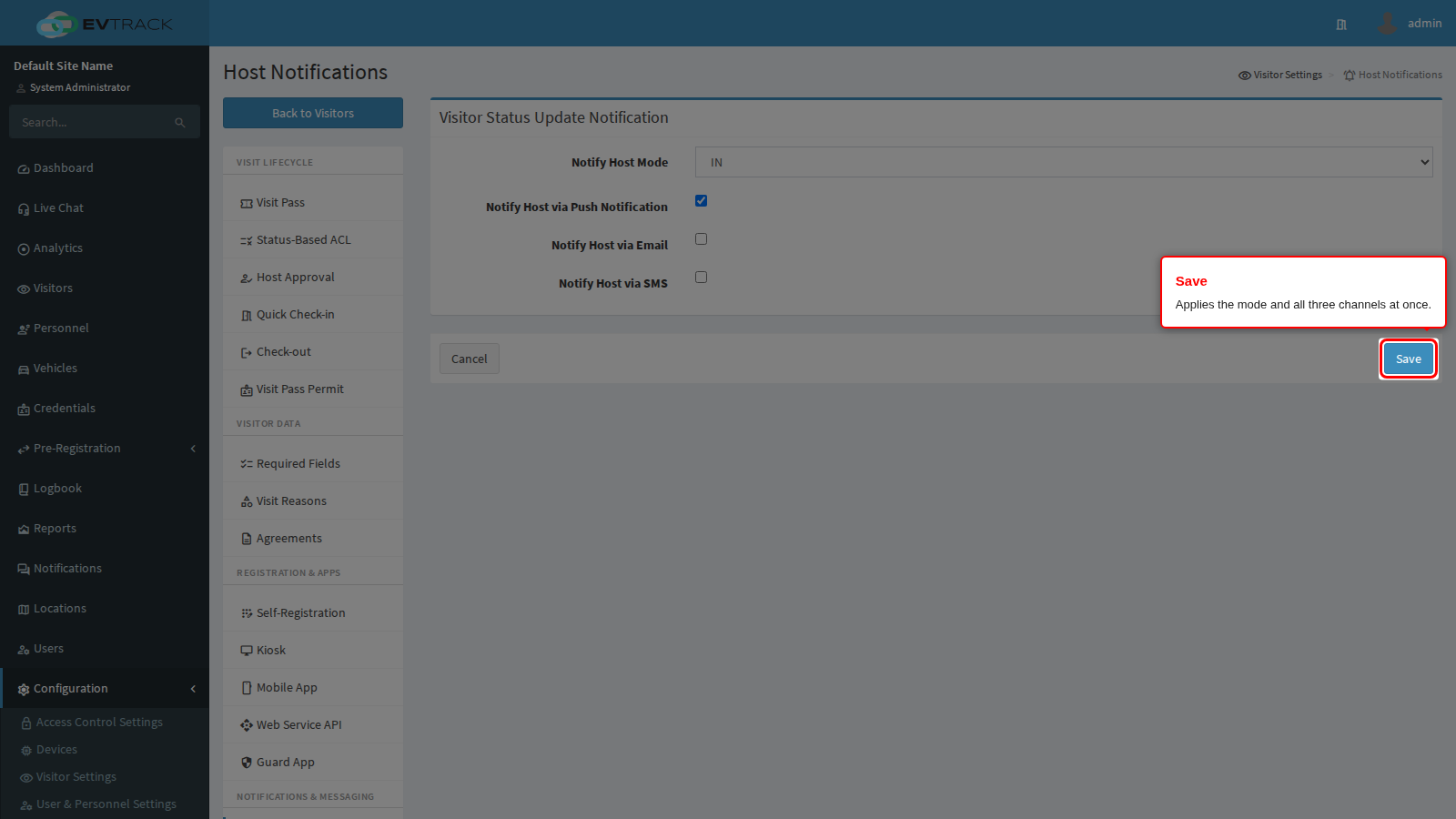The width and height of the screenshot is (1456, 819).
Task: Click the Cancel button
Action: click(470, 359)
